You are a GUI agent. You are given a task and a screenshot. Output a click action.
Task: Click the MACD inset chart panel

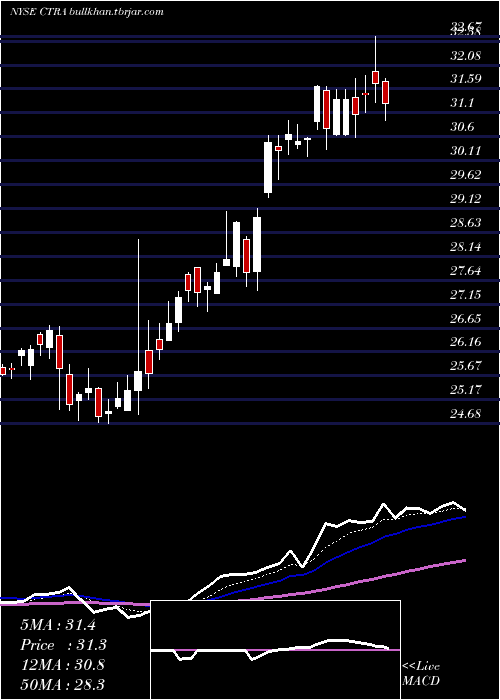[275, 650]
